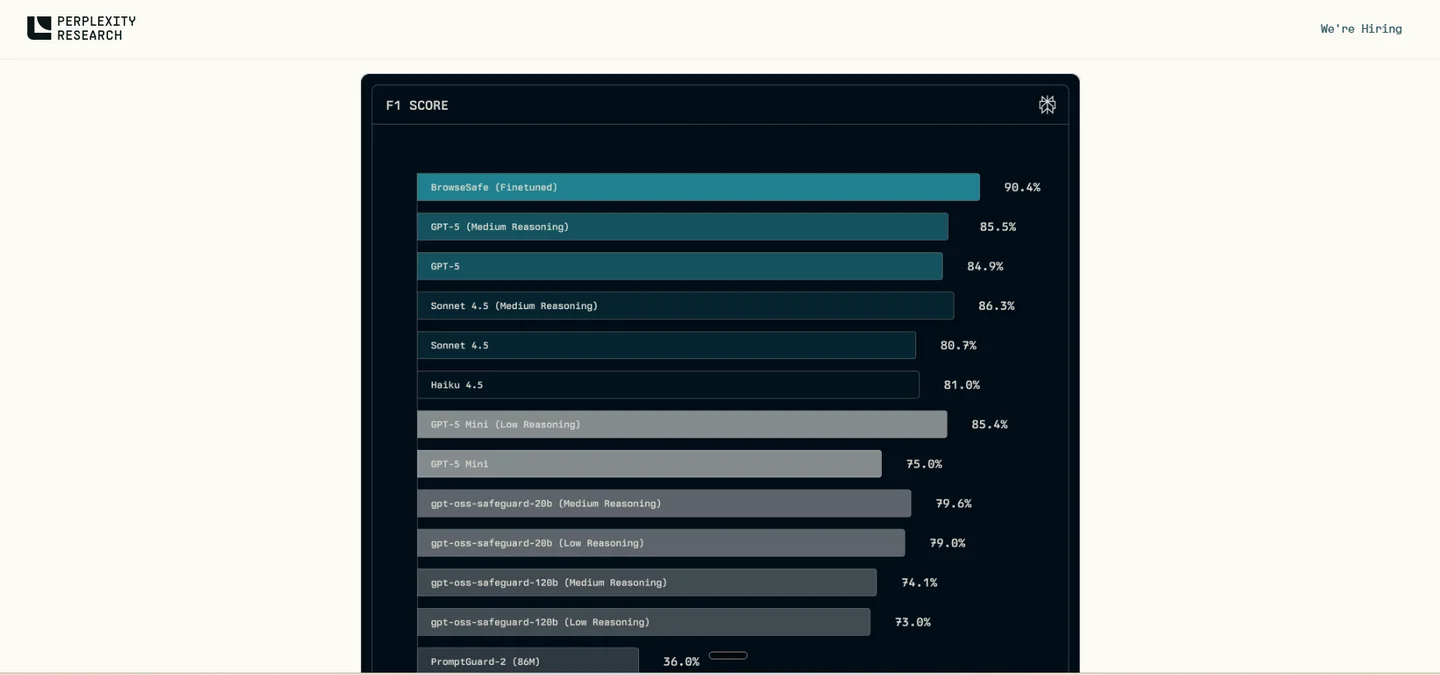The width and height of the screenshot is (1440, 675).
Task: Select the BrowseSafe (Finetuned) bar
Action: [698, 187]
